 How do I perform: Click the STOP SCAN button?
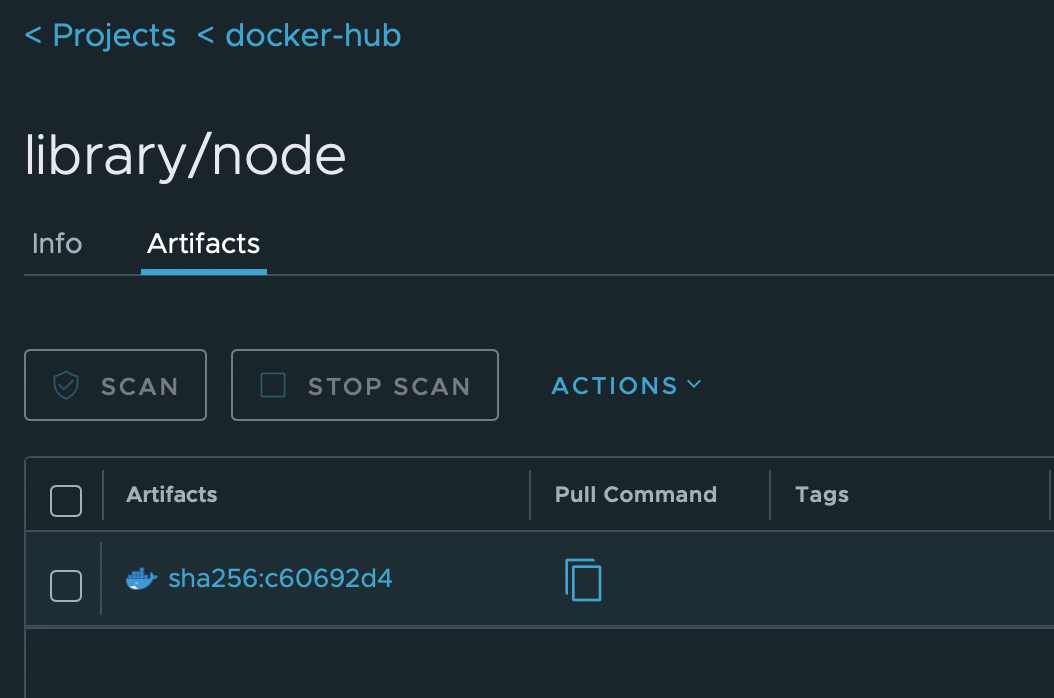coord(364,384)
